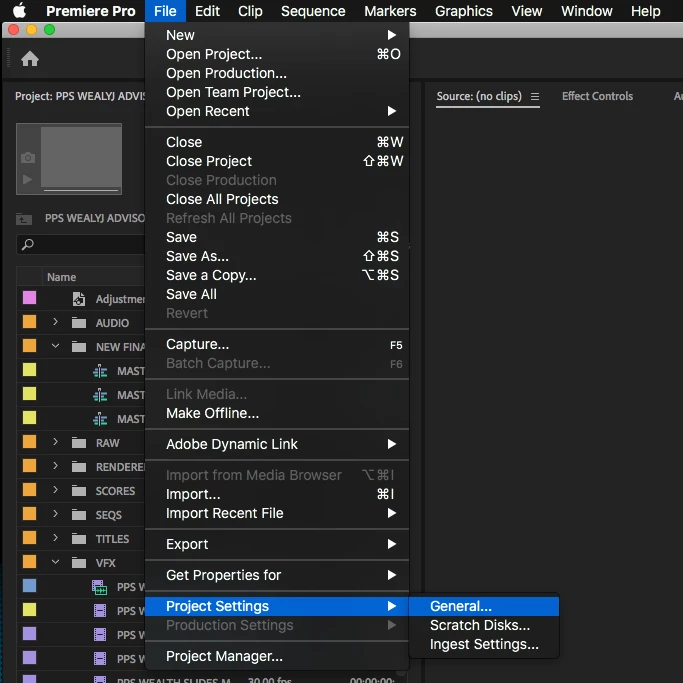
Task: Open the Open Recent submenu
Action: click(x=277, y=111)
